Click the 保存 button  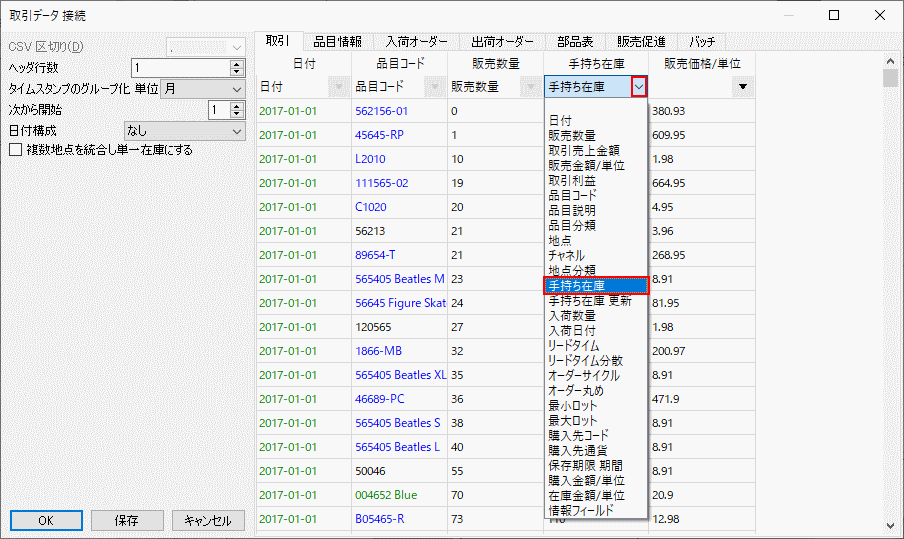pyautogui.click(x=126, y=520)
